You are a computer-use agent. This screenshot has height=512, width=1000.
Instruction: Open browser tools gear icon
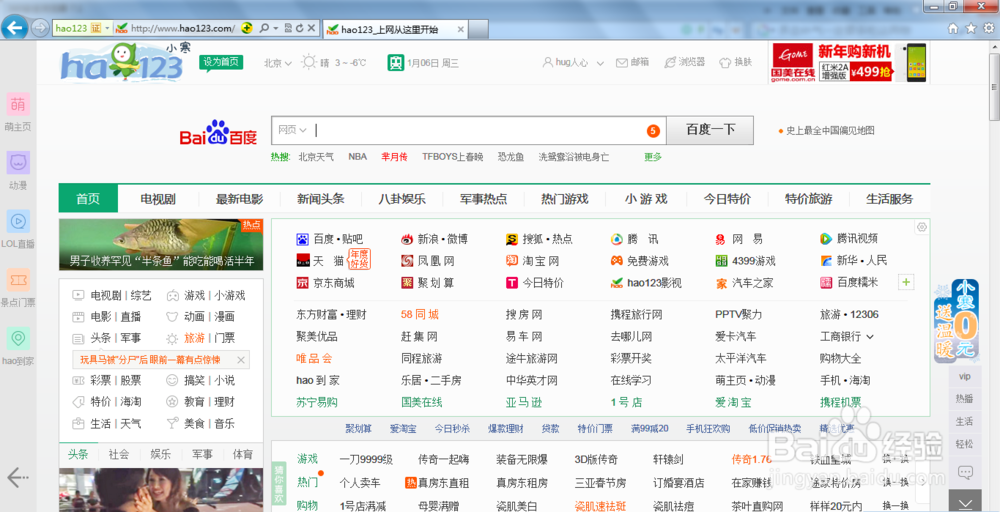pyautogui.click(x=989, y=28)
